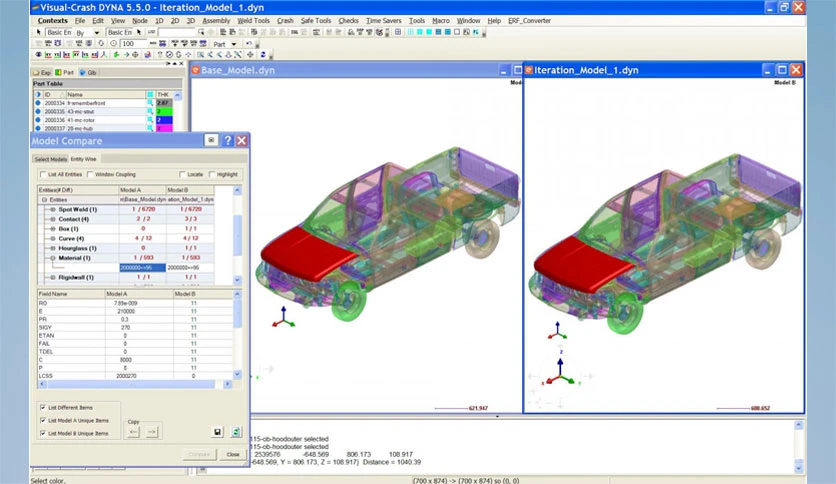This screenshot has height=484, width=836.
Task: Click the Model A column header in entities table
Action: pos(142,190)
